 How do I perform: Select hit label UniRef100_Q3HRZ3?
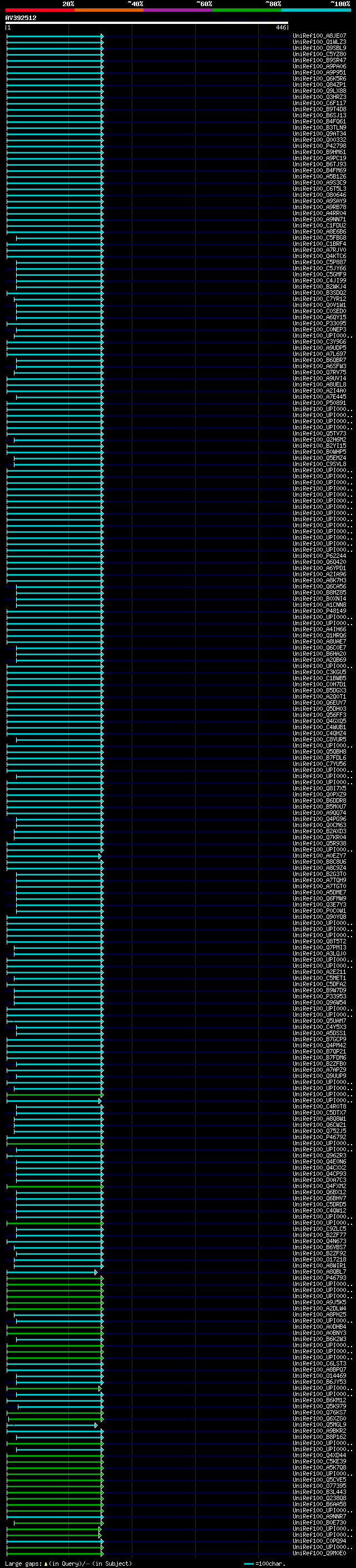pos(319,97)
